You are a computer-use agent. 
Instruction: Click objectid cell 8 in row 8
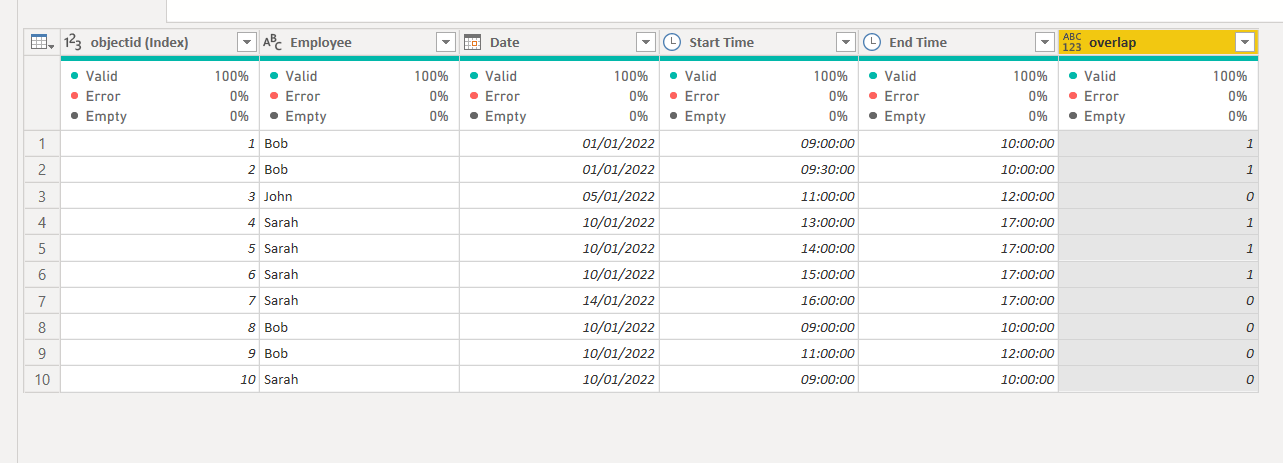click(x=160, y=327)
